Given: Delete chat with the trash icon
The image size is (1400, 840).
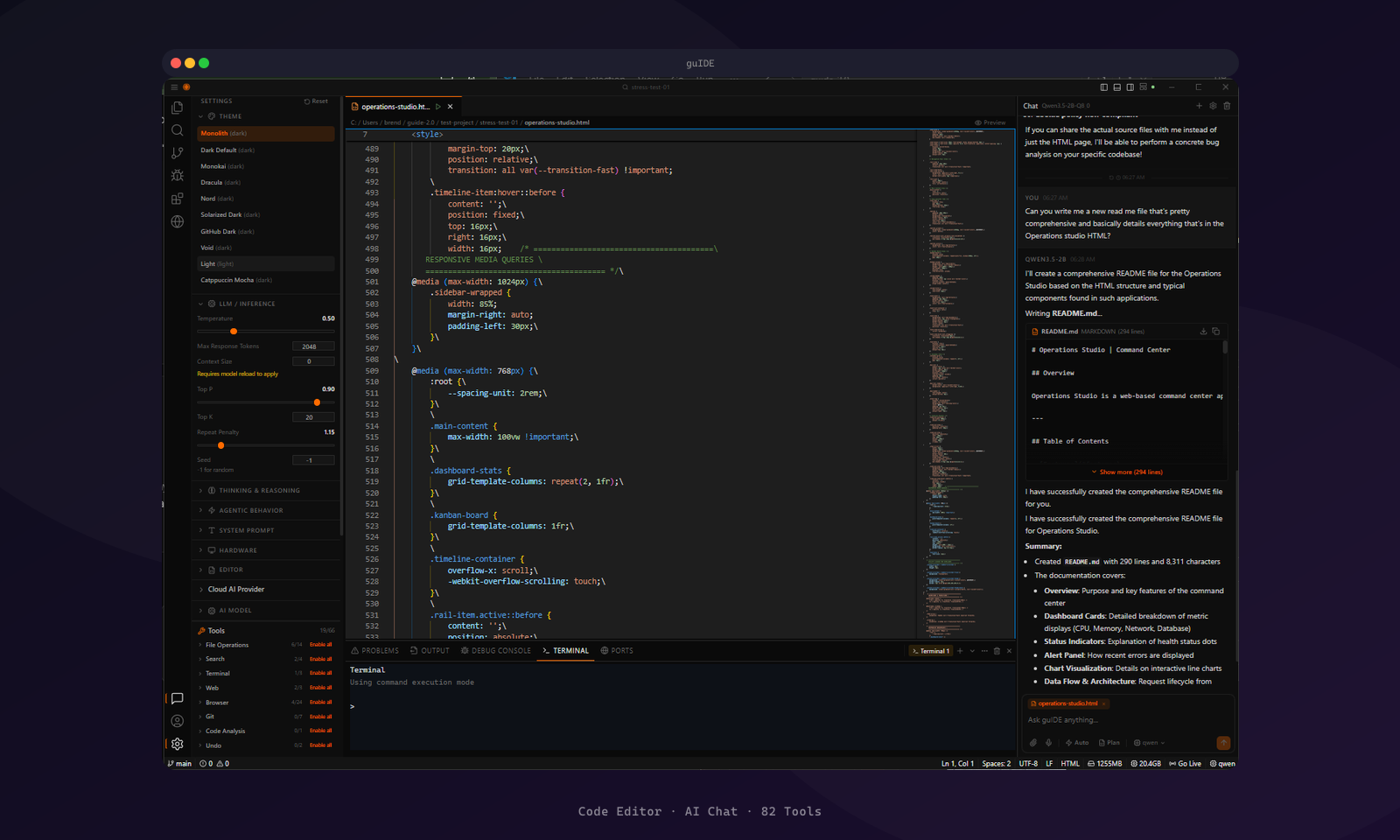Looking at the screenshot, I should 1227,106.
